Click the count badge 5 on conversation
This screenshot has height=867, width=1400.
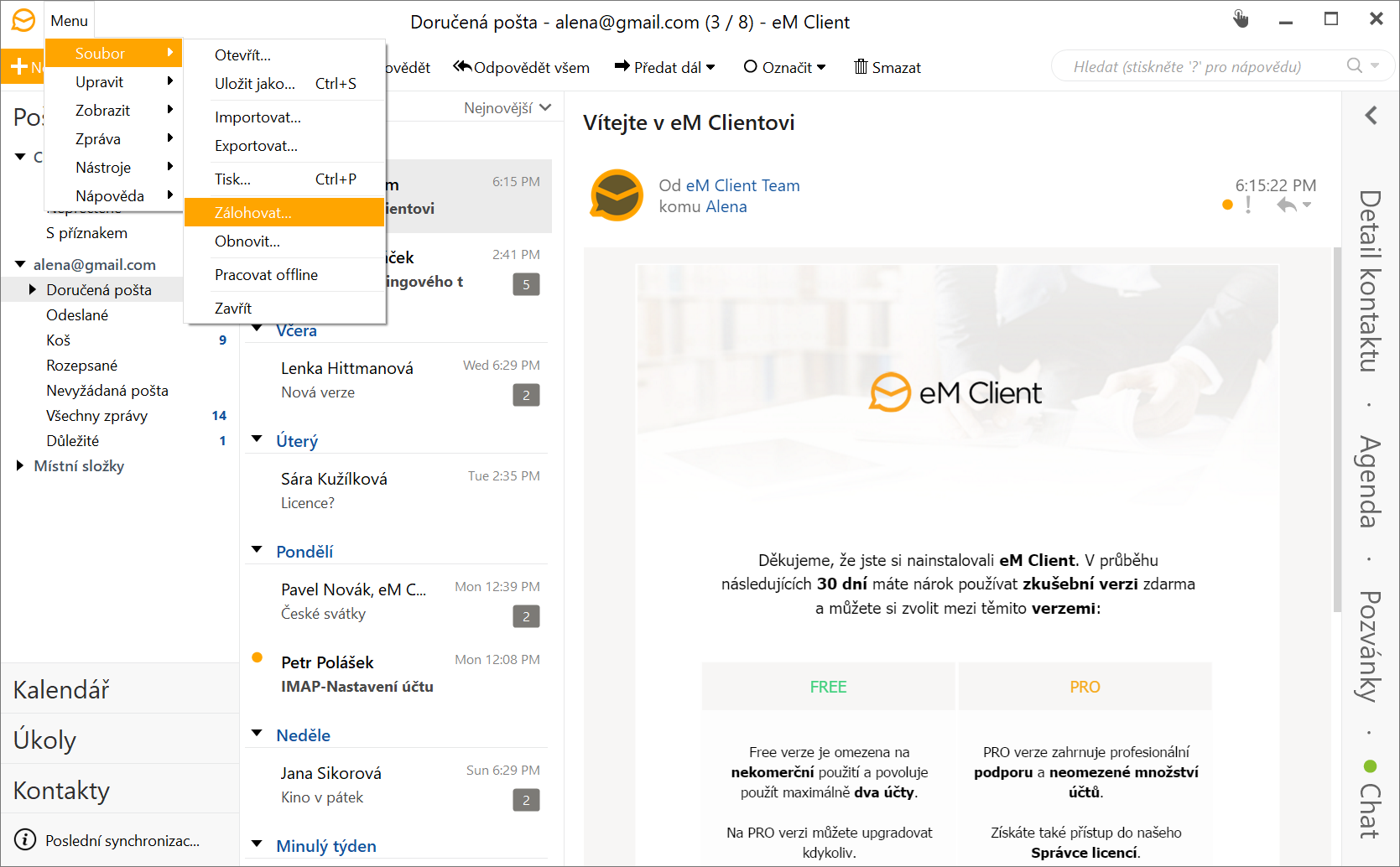pos(526,284)
